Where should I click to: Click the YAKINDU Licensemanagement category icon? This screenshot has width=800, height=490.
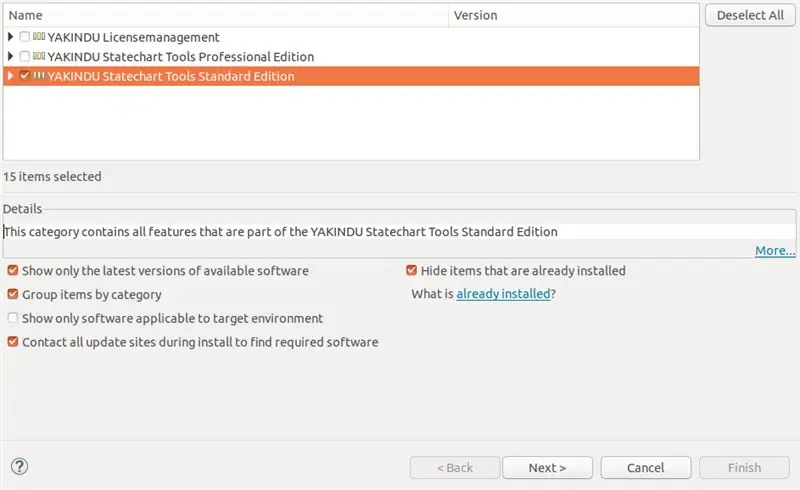[39, 36]
